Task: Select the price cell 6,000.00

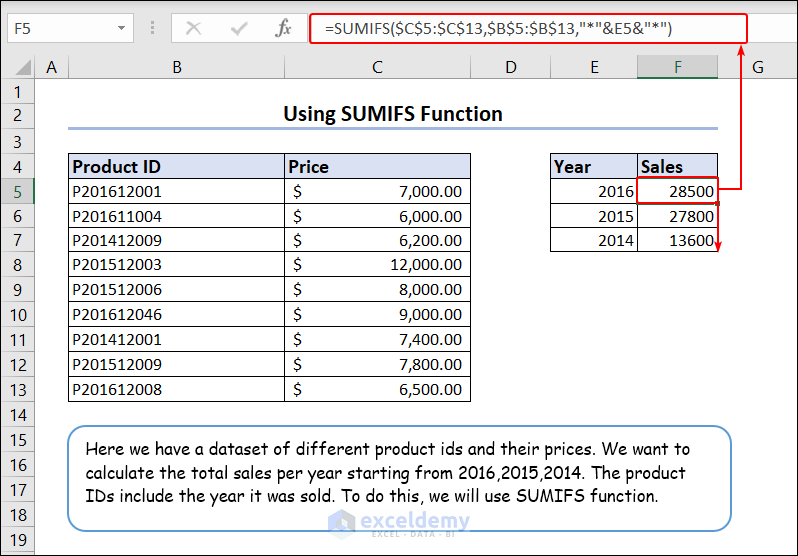Action: click(377, 216)
